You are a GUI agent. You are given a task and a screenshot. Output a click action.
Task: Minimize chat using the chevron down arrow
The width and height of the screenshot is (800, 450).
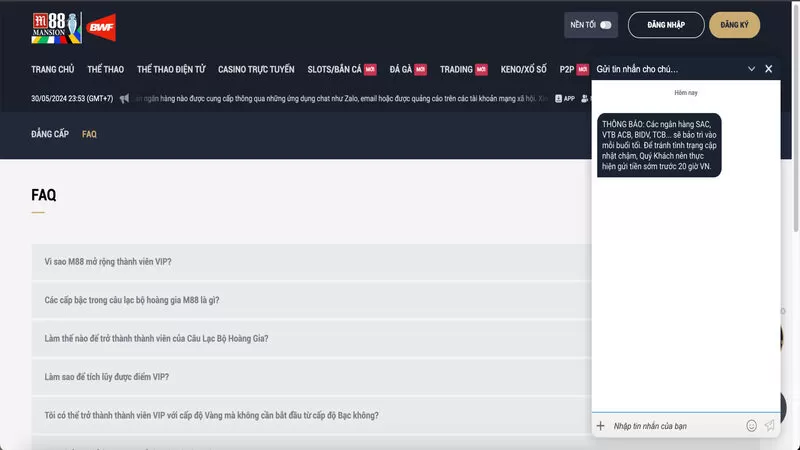[x=751, y=69]
